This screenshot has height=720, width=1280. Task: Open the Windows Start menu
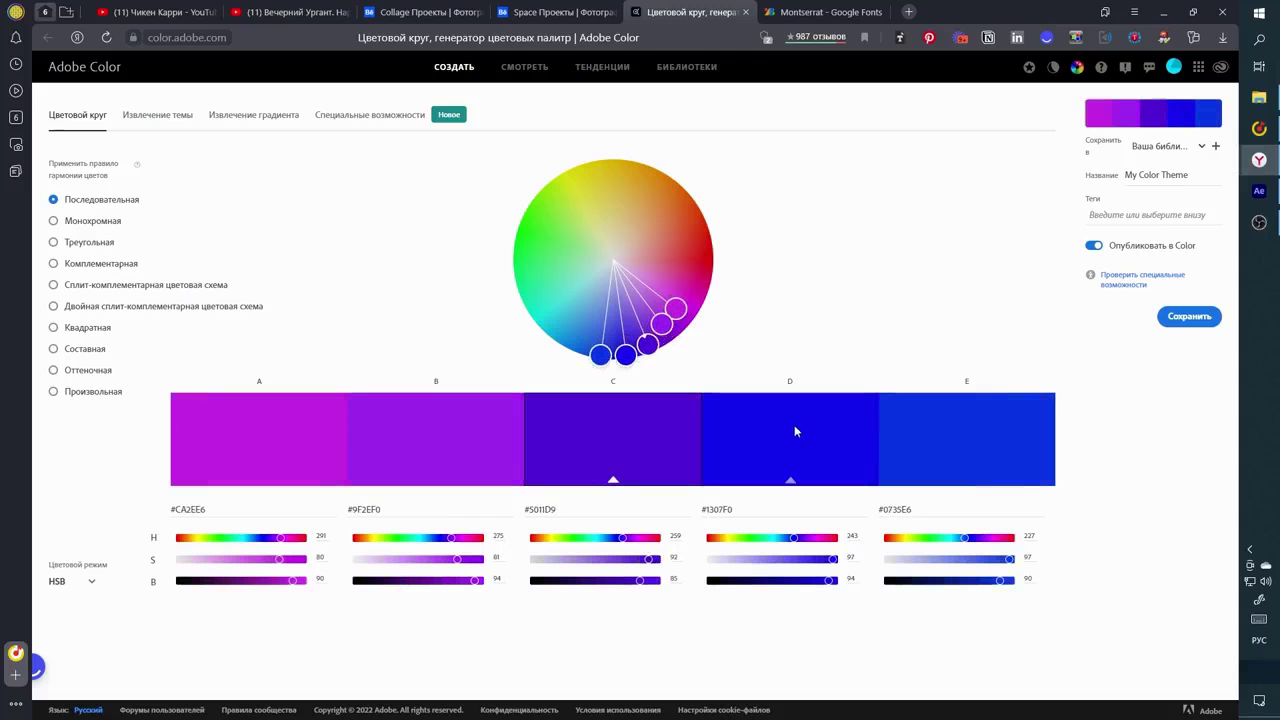tap(1259, 12)
